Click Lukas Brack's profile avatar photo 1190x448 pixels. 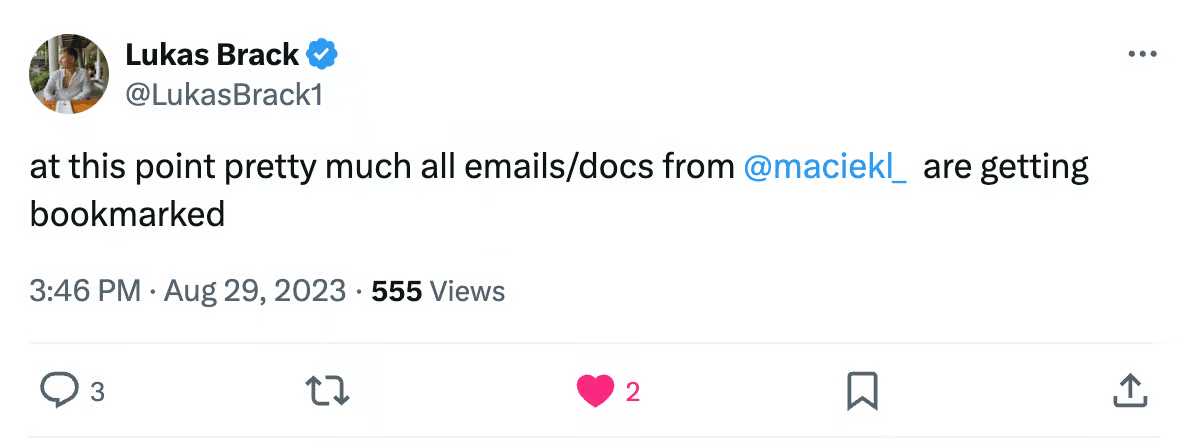(69, 73)
